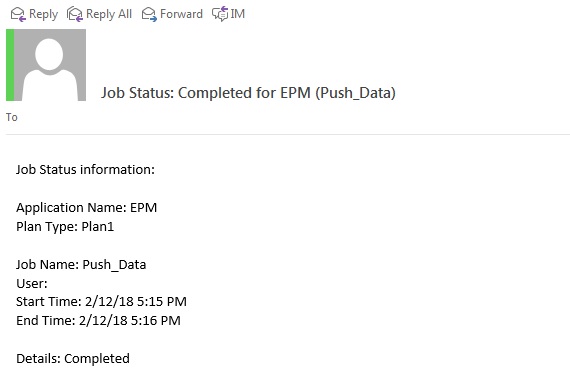Open the sender's contact photo

[x=50, y=65]
